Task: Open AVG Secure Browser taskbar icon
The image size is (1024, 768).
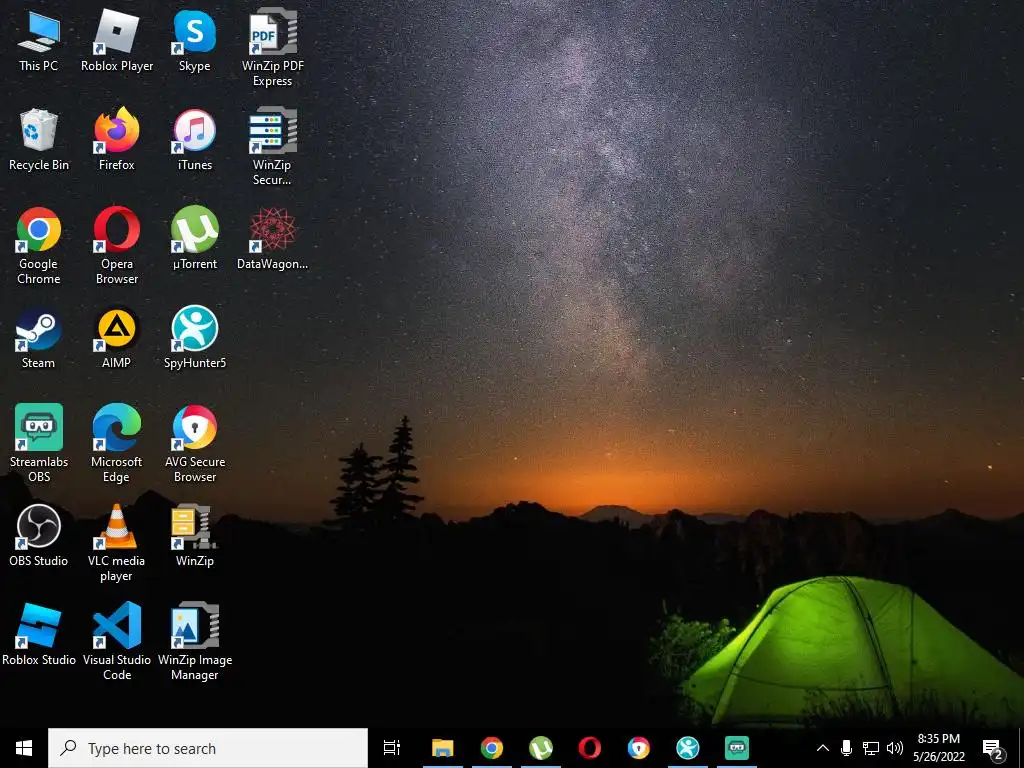Action: [639, 748]
